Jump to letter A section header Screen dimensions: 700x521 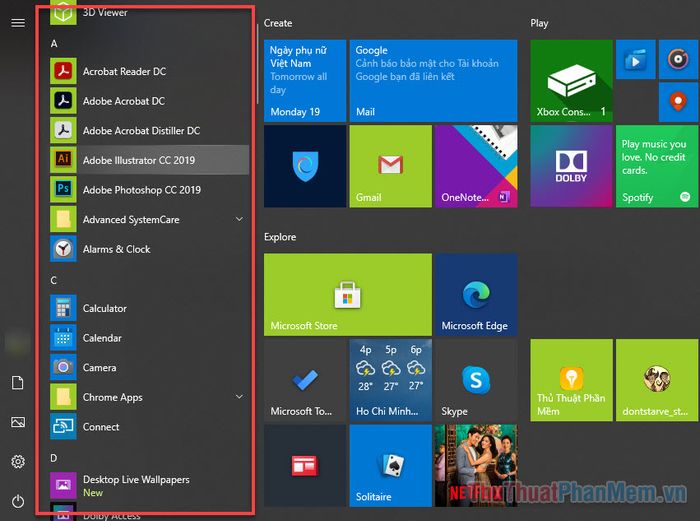click(54, 43)
